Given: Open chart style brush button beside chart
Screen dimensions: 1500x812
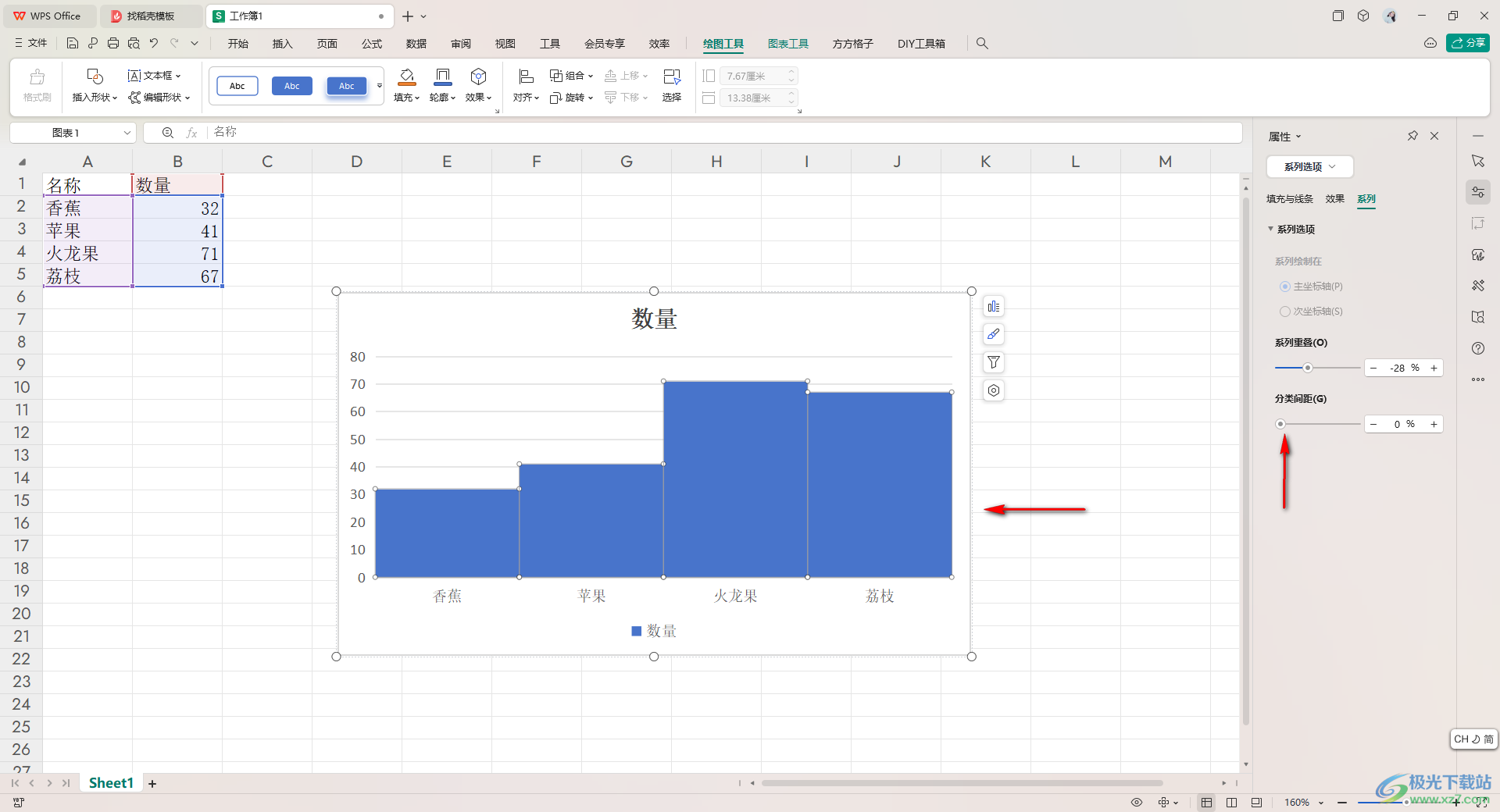Looking at the screenshot, I should pyautogui.click(x=994, y=334).
